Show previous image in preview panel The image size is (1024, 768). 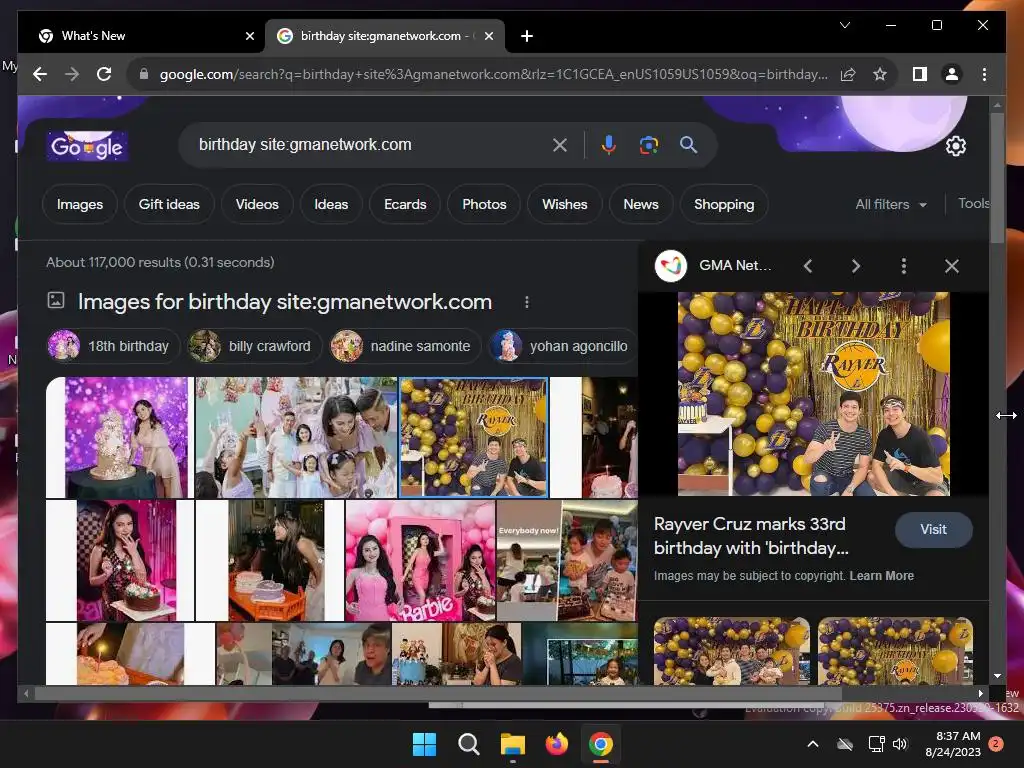808,266
